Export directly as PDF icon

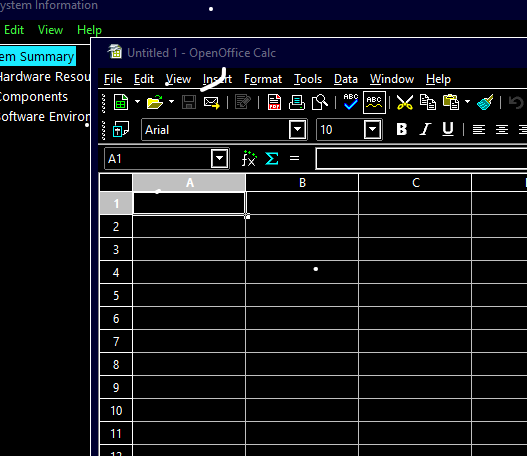(274, 102)
